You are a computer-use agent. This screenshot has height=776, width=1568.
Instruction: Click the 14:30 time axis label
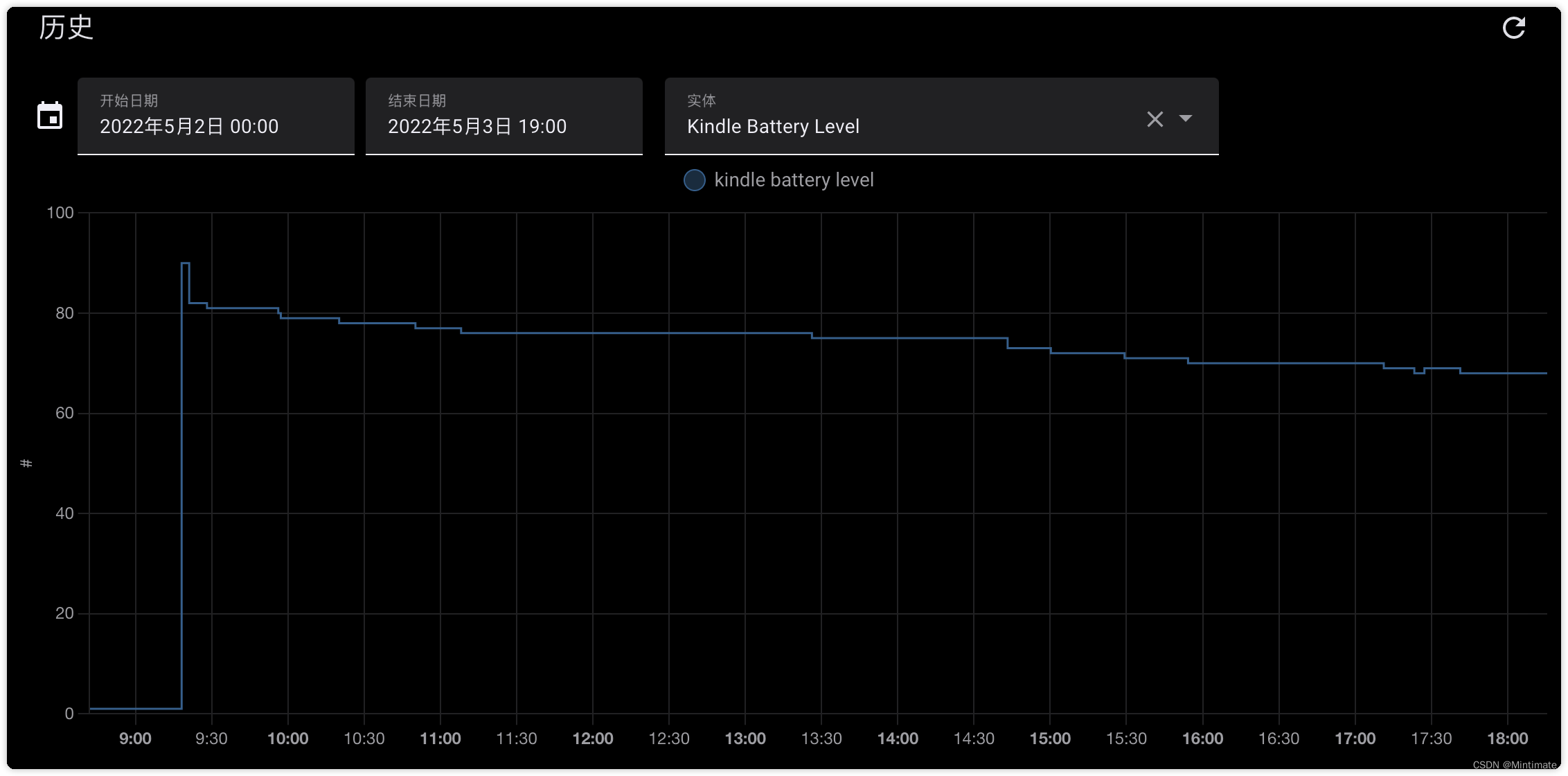click(974, 739)
